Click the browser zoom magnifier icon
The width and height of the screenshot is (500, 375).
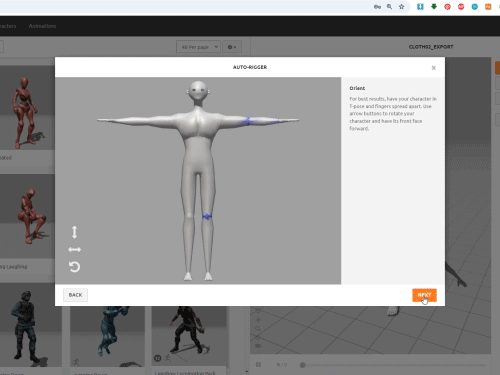389,7
